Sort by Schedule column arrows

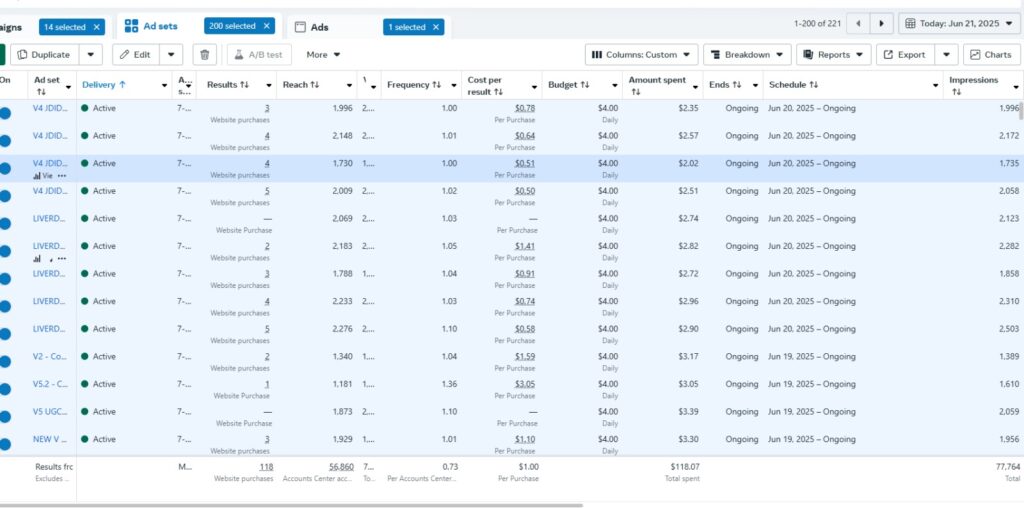click(x=814, y=85)
